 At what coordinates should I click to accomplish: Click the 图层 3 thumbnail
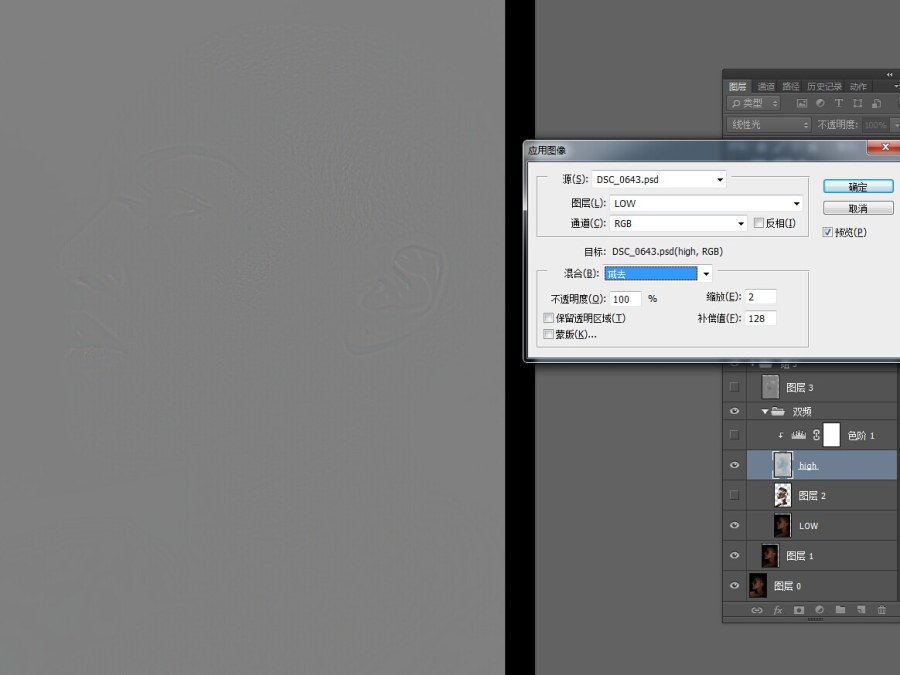770,387
